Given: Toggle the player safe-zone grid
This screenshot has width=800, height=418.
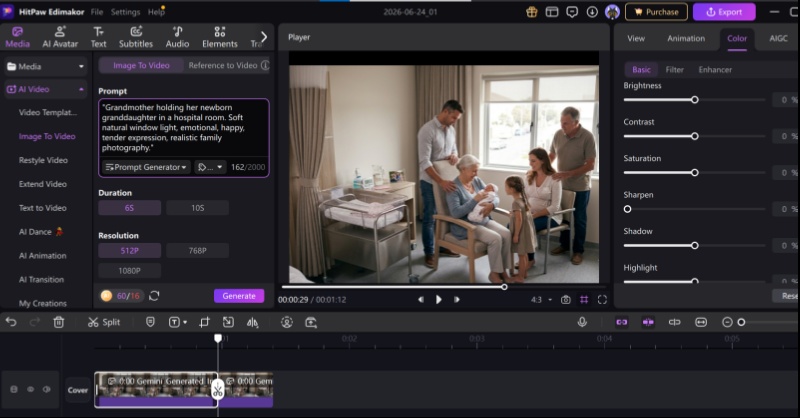Looking at the screenshot, I should point(584,300).
